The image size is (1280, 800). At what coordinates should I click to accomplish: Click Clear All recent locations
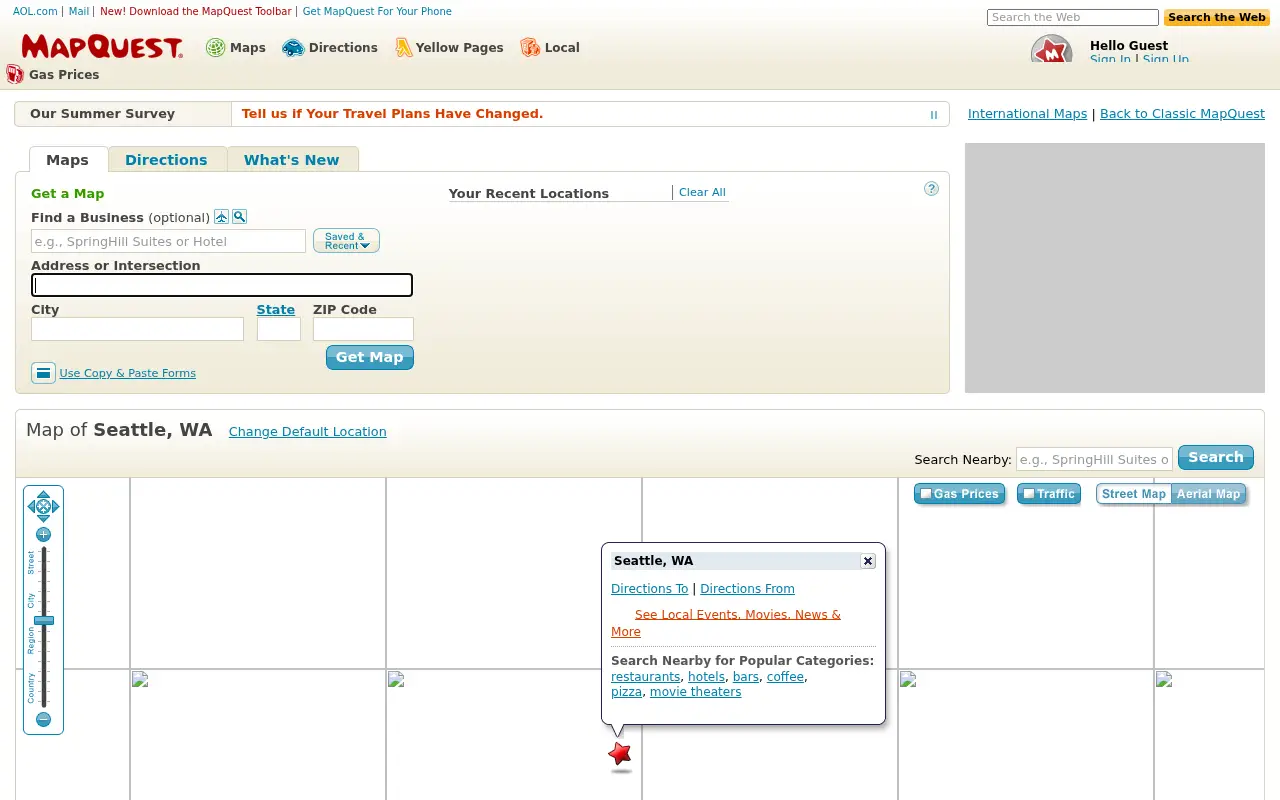click(x=702, y=192)
